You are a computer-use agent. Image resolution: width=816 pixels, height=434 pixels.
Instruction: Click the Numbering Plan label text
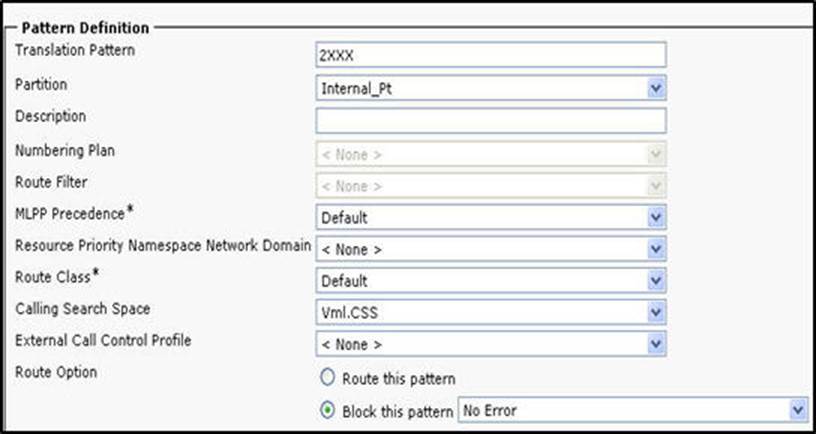(63, 149)
